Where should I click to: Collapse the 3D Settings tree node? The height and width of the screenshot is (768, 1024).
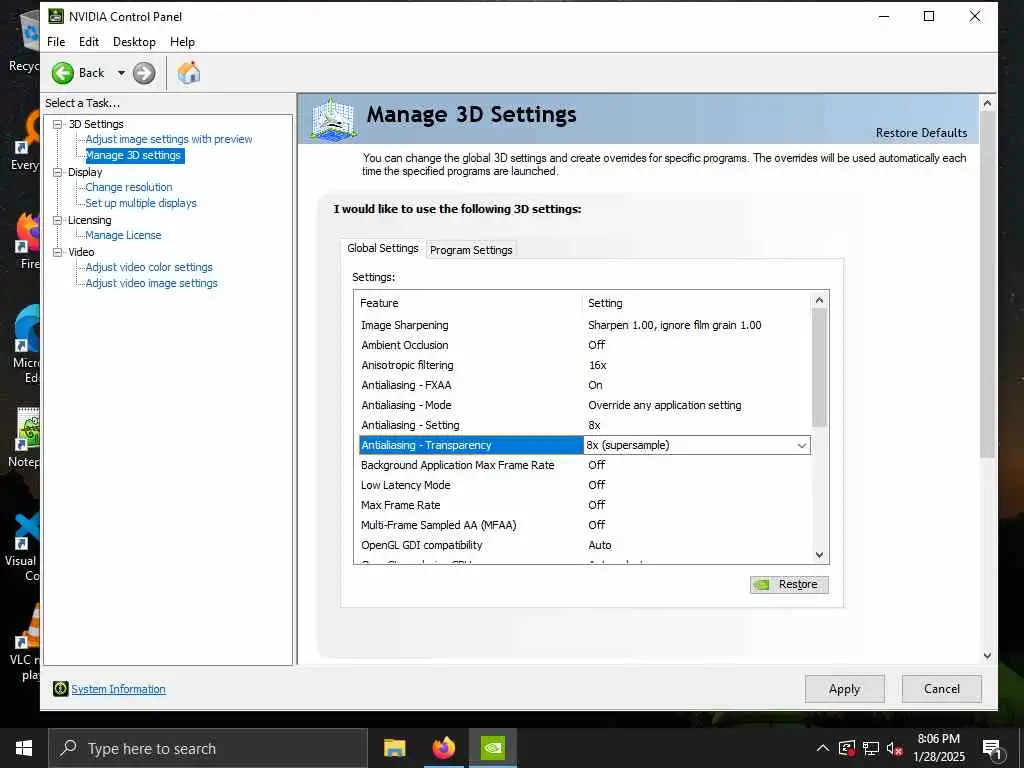(58, 124)
